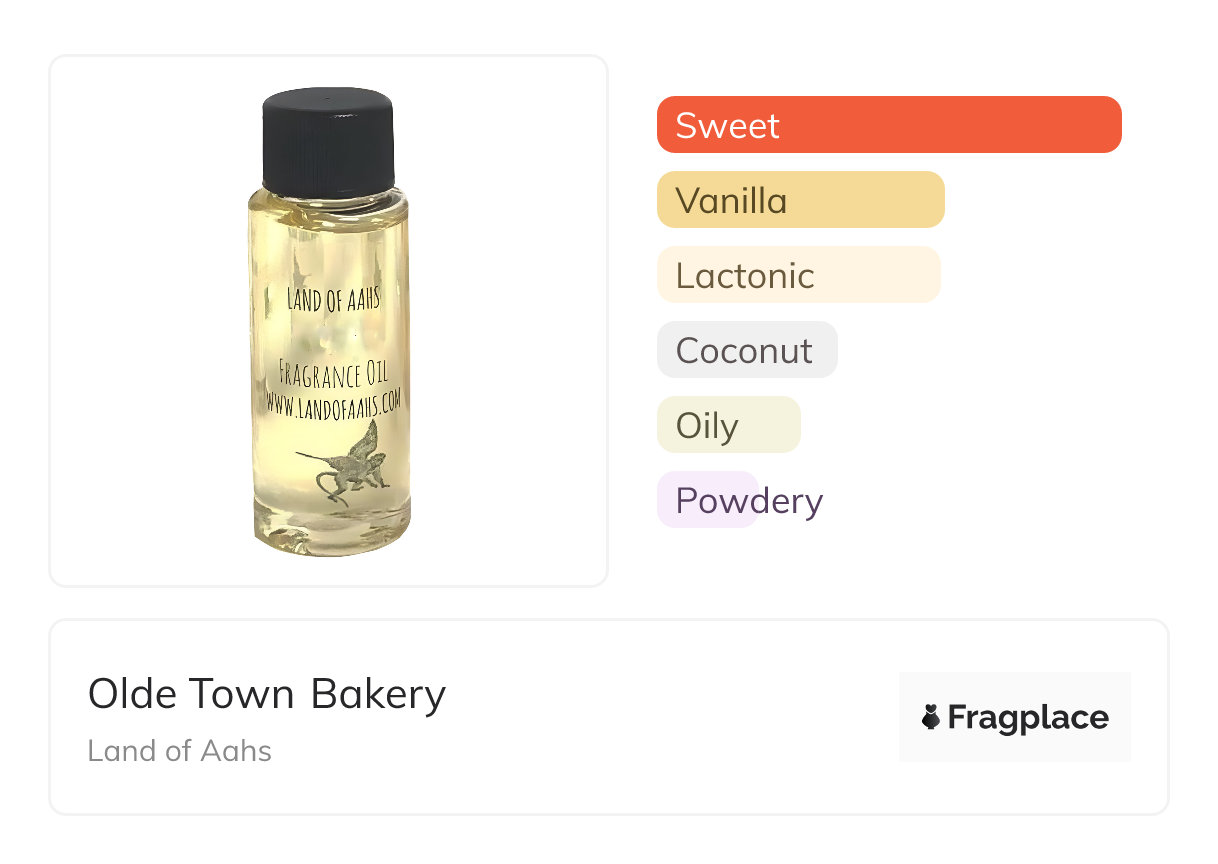1218x864 pixels.
Task: Choose the Lactonic accord bar
Action: tap(798, 275)
